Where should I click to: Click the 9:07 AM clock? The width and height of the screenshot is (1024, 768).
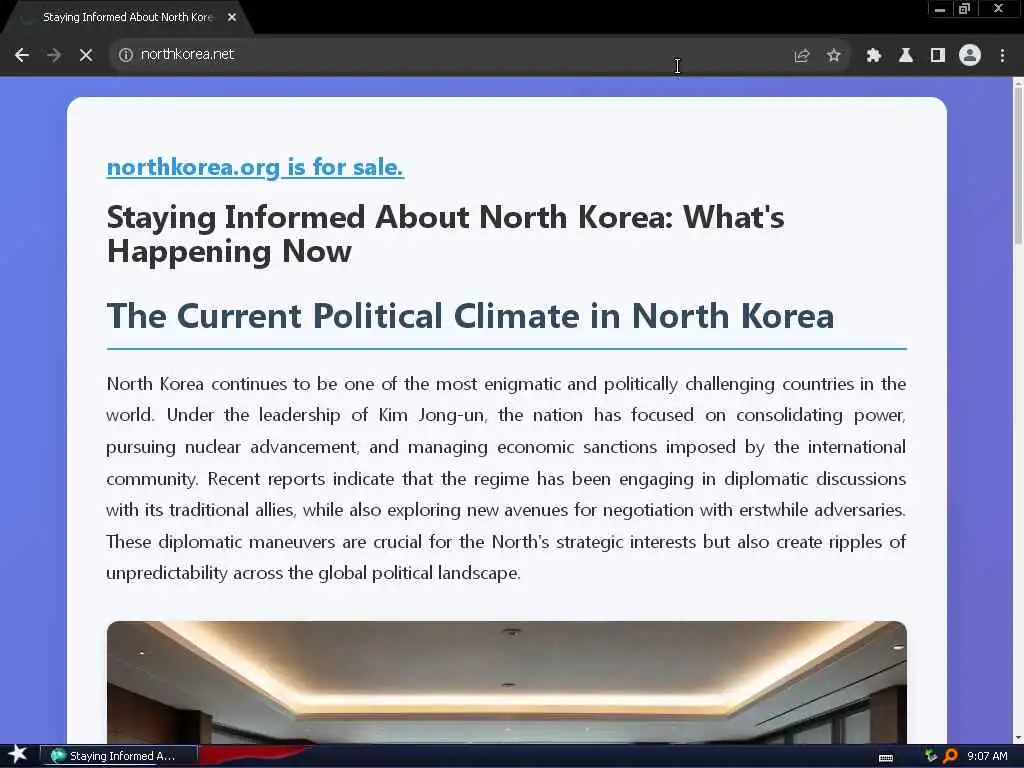[987, 756]
